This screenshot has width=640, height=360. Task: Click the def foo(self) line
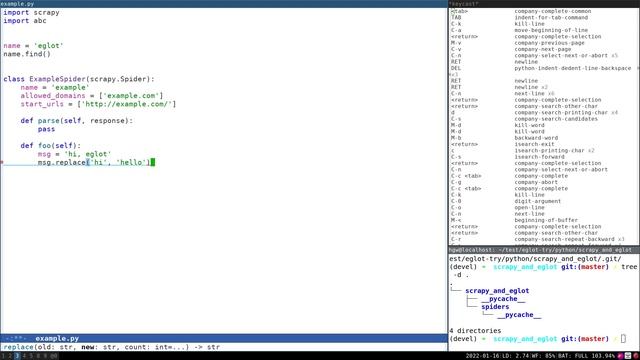tap(51, 146)
